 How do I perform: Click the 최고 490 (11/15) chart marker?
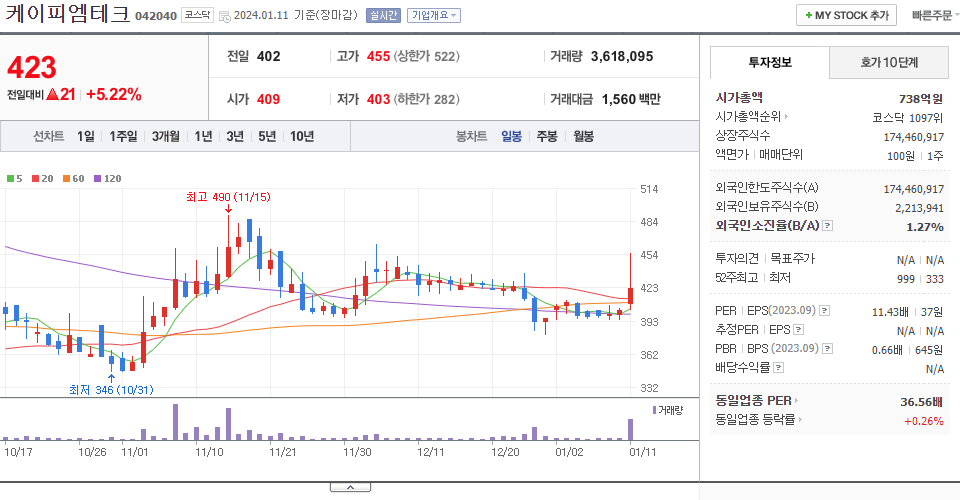(228, 197)
